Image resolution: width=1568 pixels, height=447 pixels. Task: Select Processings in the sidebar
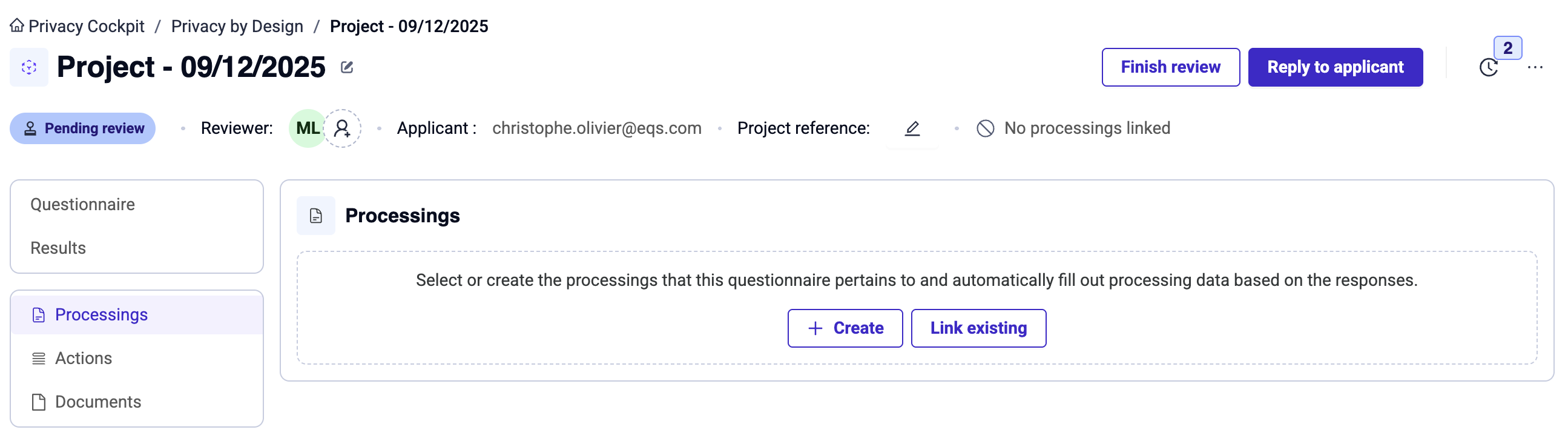pos(101,315)
